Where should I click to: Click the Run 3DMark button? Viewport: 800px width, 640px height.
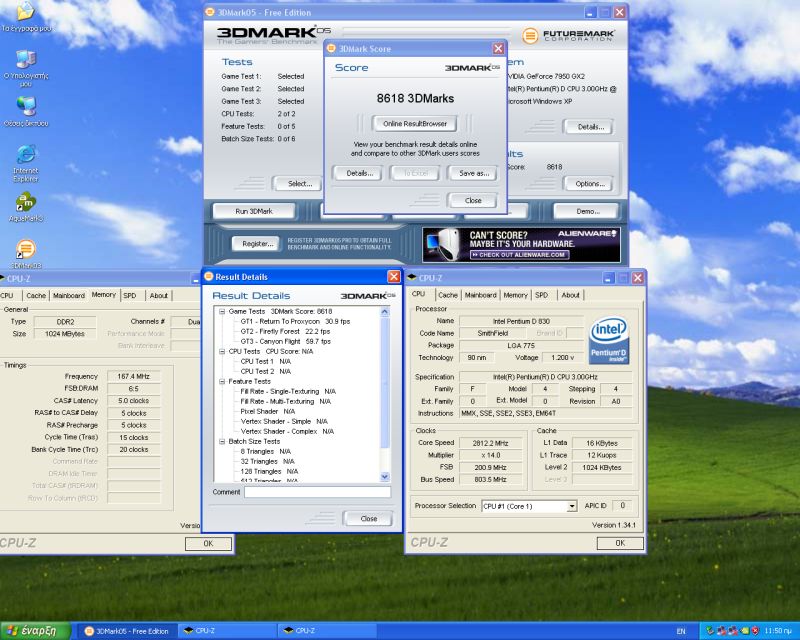(254, 211)
